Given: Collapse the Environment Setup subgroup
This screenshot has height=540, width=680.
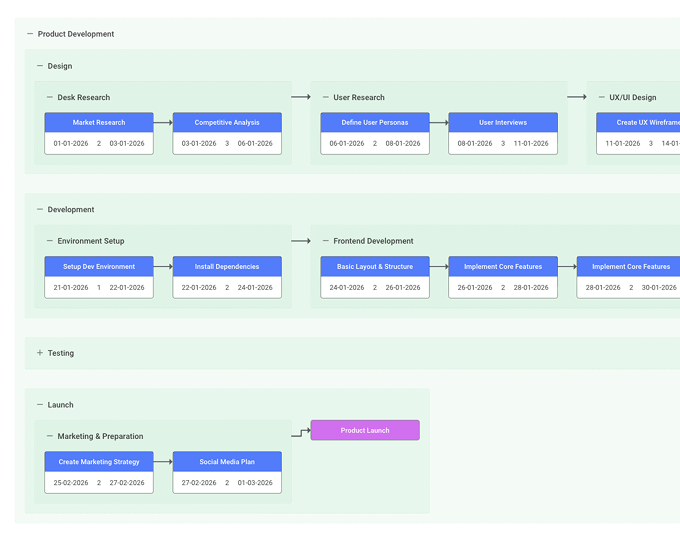Looking at the screenshot, I should [x=50, y=241].
